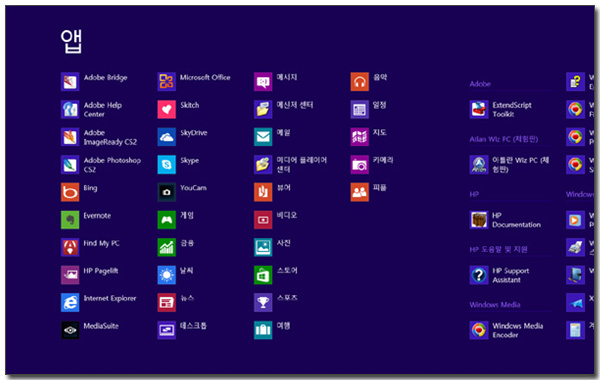Open the Bing app tile
Image resolution: width=600 pixels, height=380 pixels.
coord(70,192)
